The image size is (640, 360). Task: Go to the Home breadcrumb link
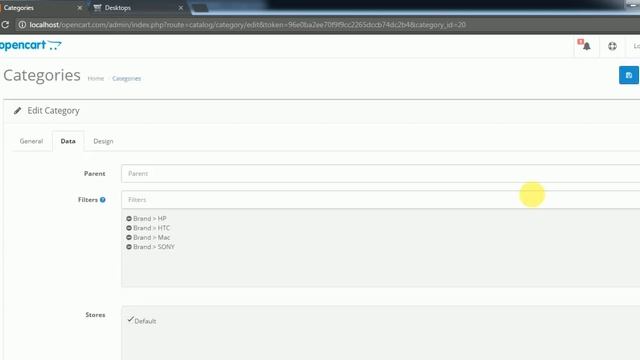point(96,78)
